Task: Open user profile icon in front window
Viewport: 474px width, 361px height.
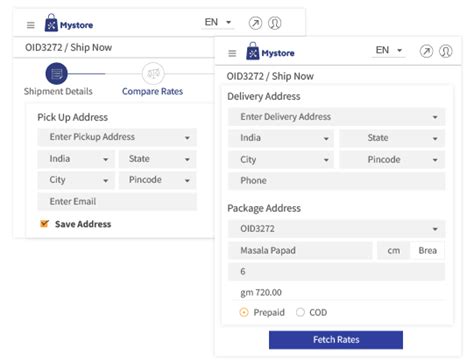Action: (446, 51)
